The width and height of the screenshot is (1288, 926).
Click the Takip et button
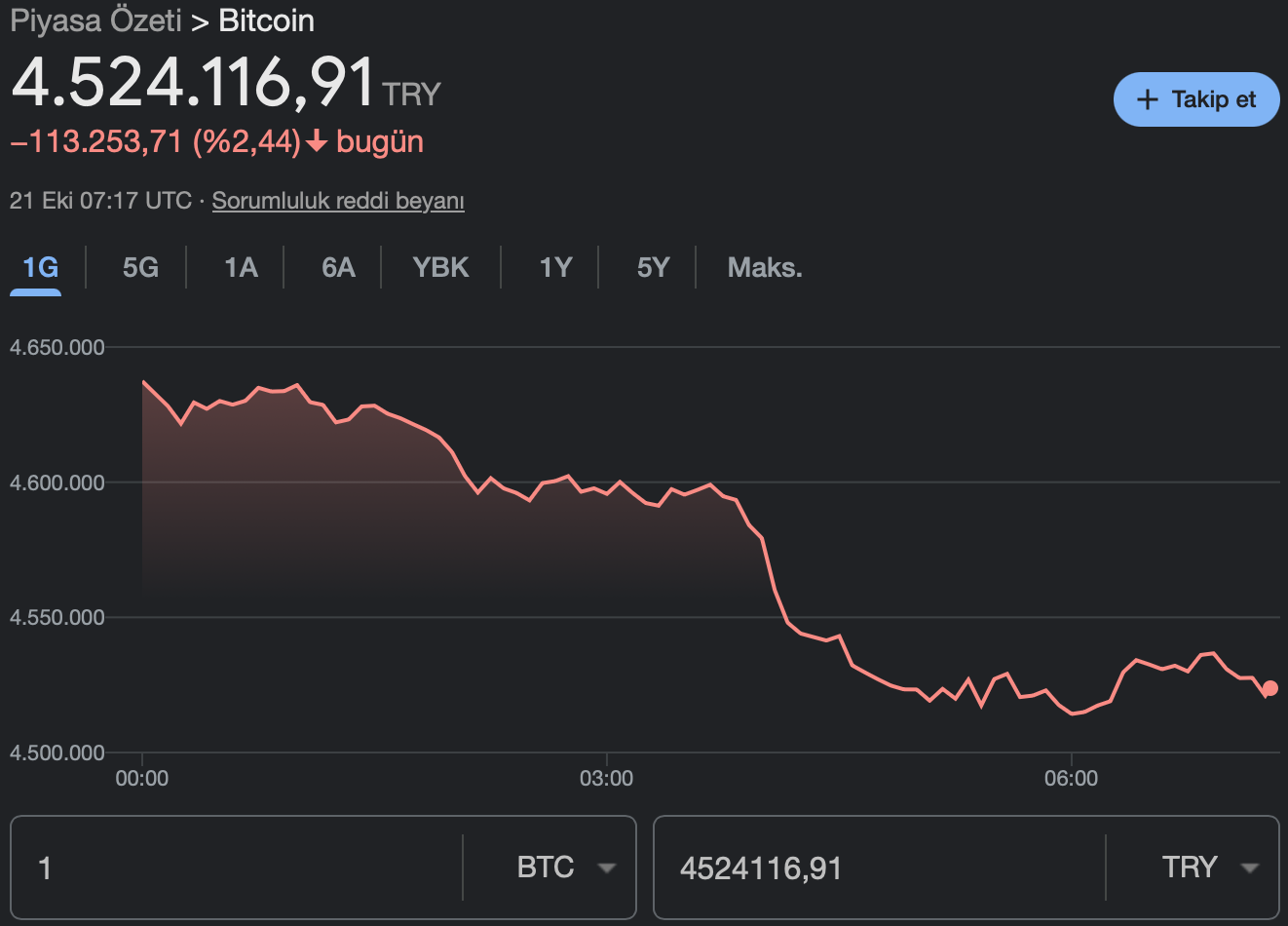(1196, 98)
